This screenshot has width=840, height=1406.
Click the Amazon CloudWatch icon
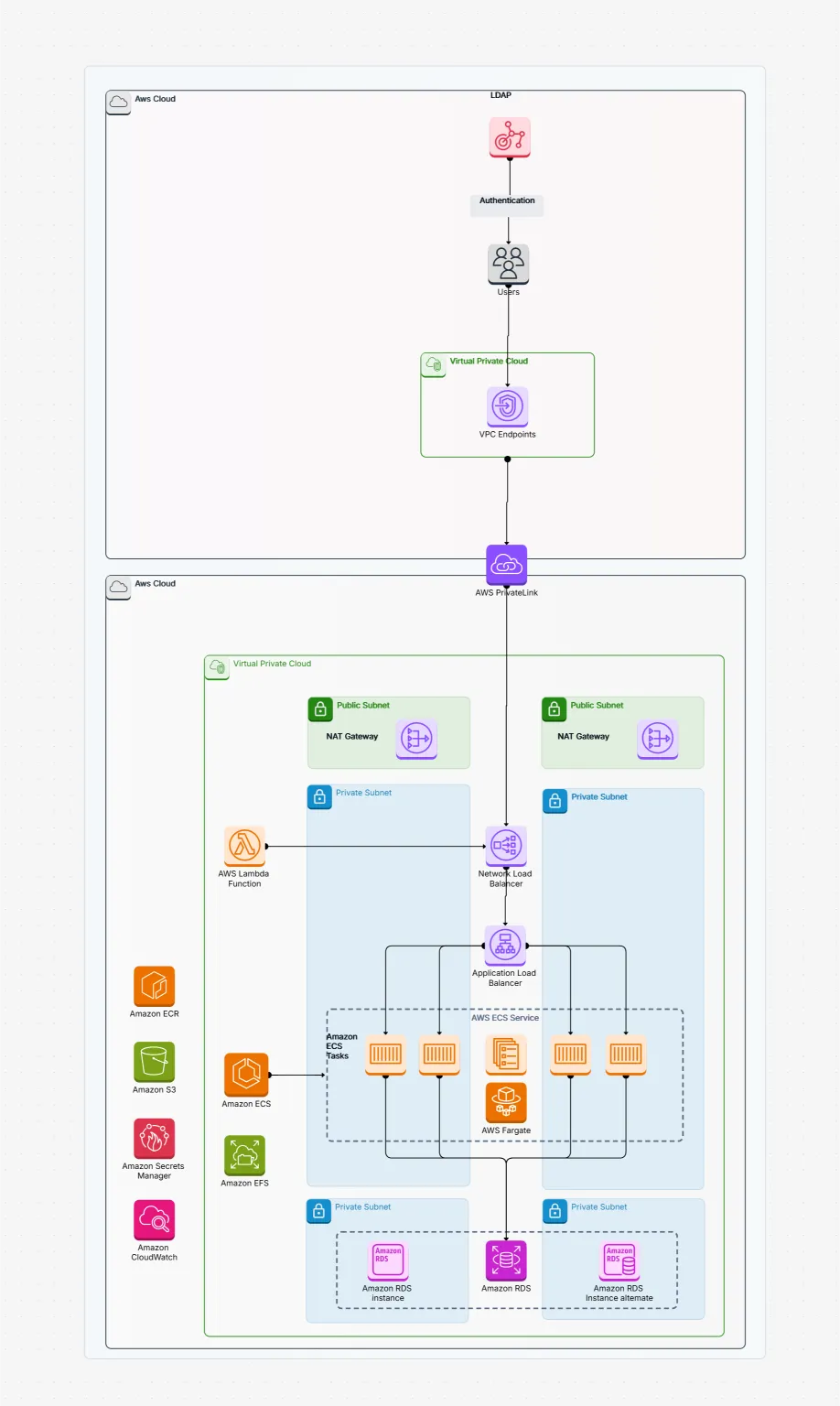pos(154,1219)
